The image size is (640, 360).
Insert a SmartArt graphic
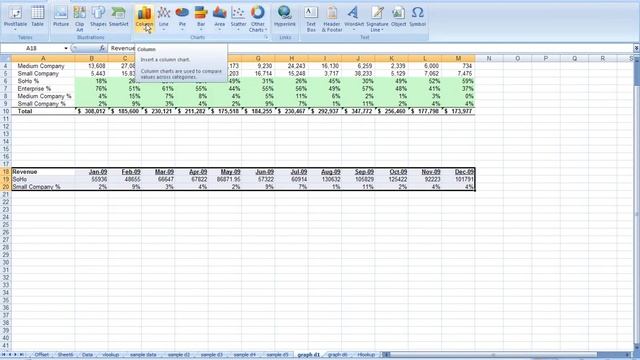(118, 18)
